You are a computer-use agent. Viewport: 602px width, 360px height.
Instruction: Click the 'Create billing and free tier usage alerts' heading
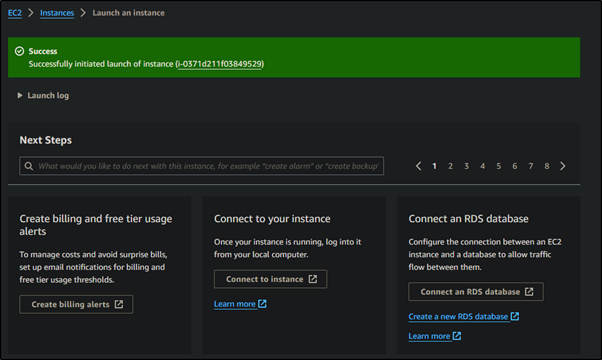tap(96, 225)
